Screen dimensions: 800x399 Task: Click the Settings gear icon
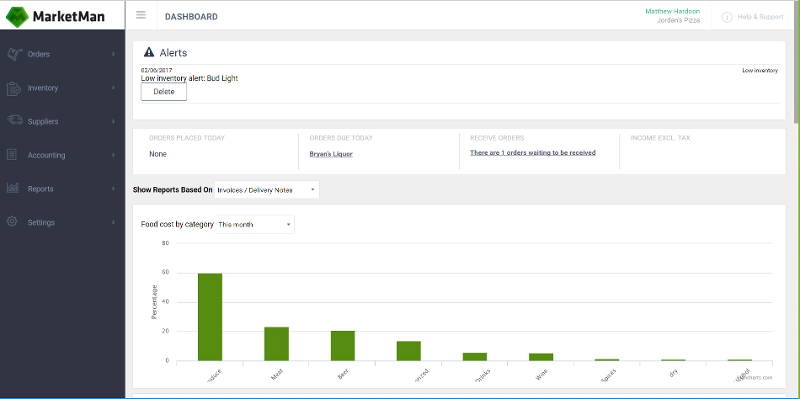click(12, 221)
